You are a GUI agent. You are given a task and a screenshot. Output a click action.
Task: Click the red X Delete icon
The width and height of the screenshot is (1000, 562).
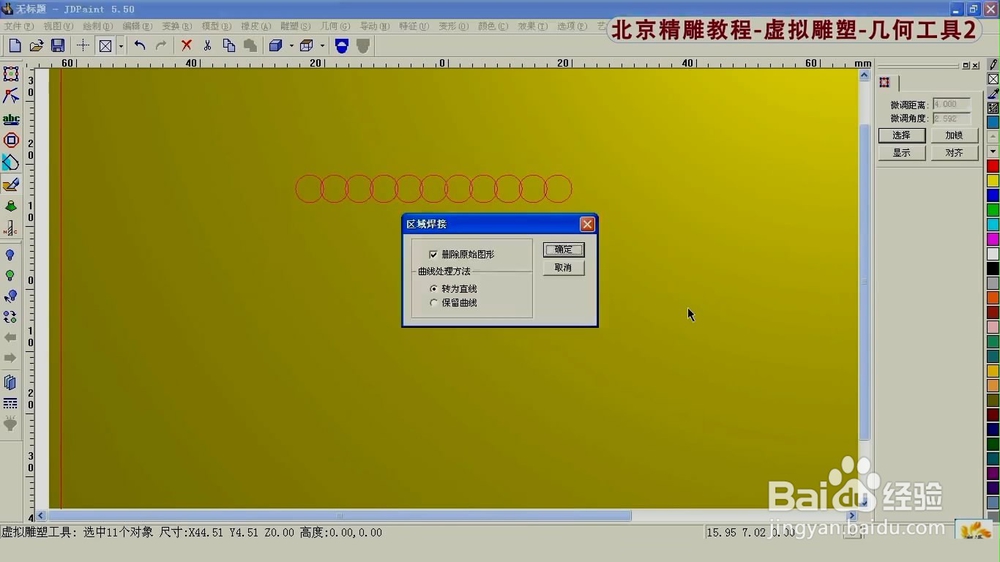click(186, 45)
